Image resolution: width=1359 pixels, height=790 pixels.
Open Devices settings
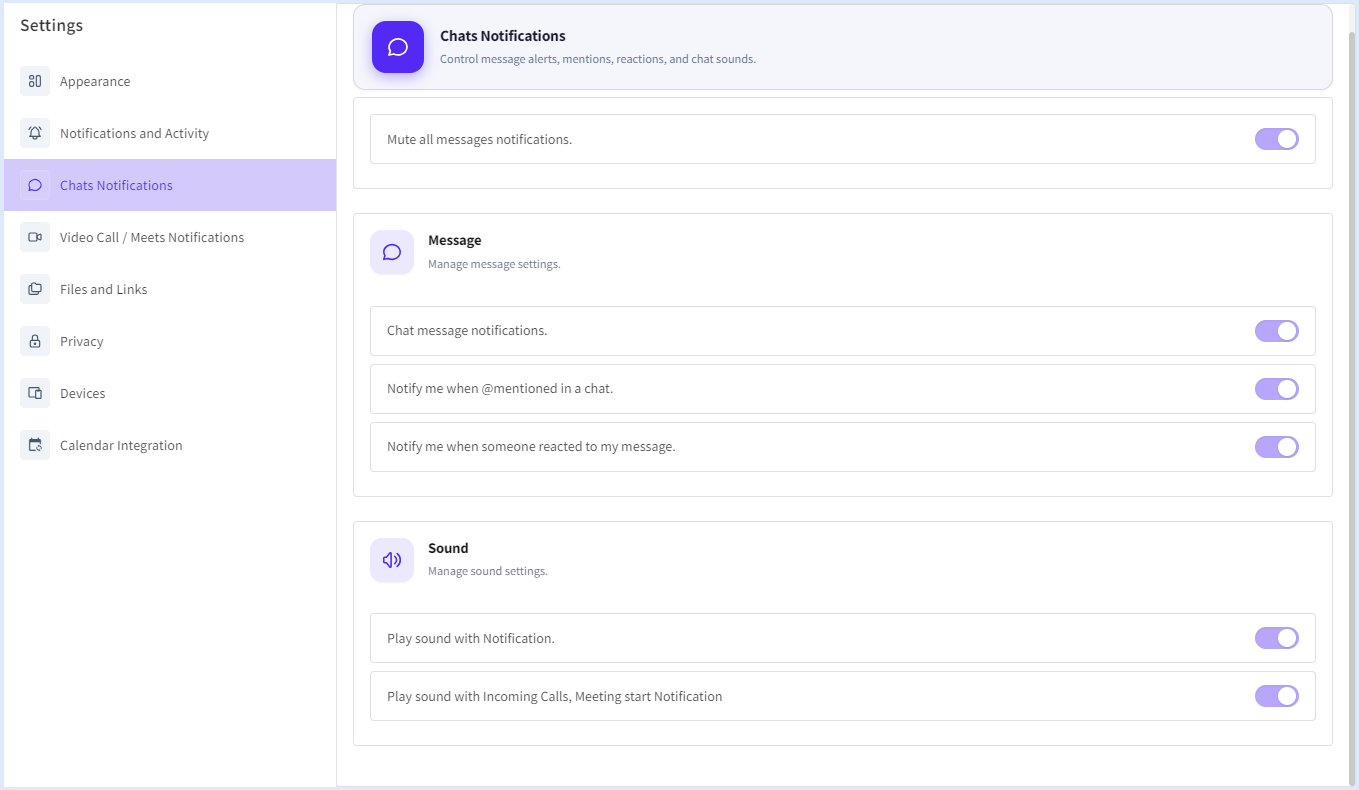point(170,393)
